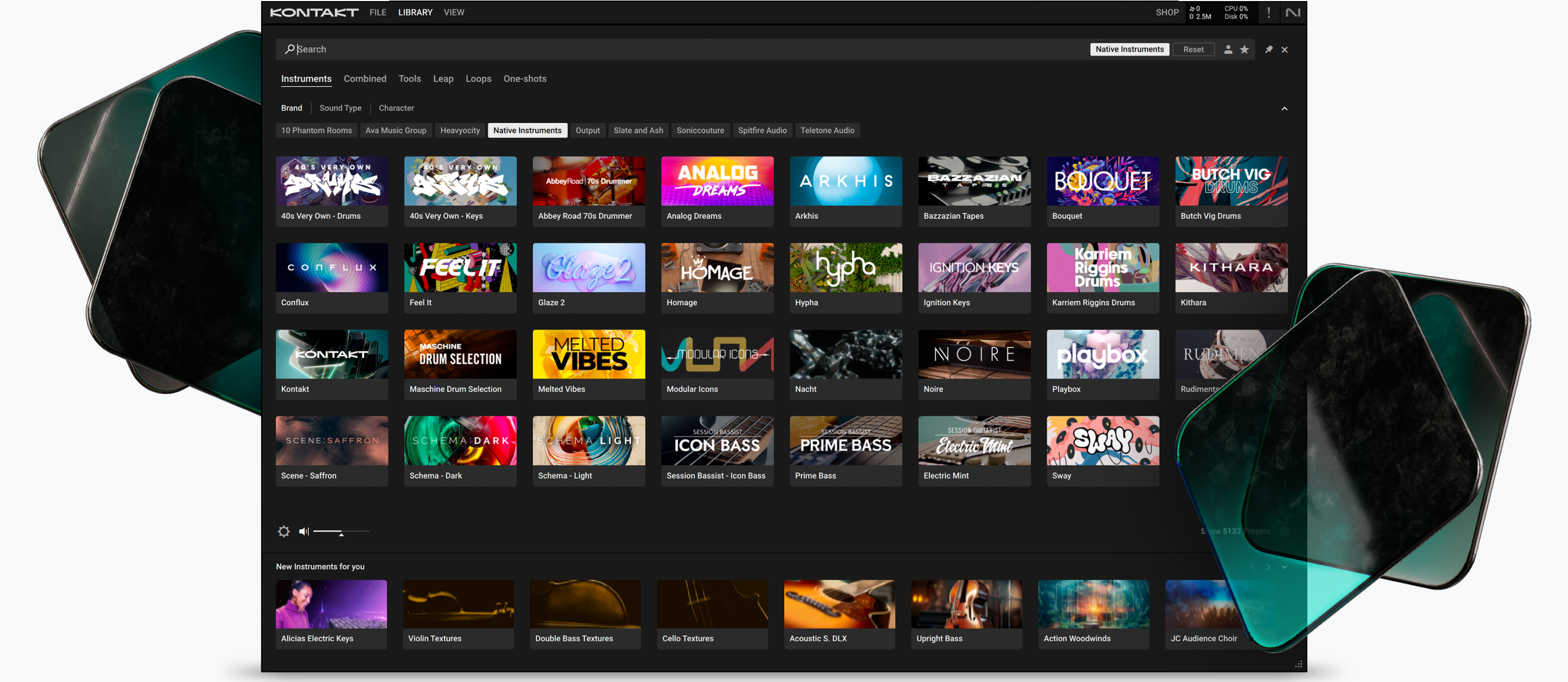Click the exclamation alert icon
The height and width of the screenshot is (682, 1568).
point(1269,12)
